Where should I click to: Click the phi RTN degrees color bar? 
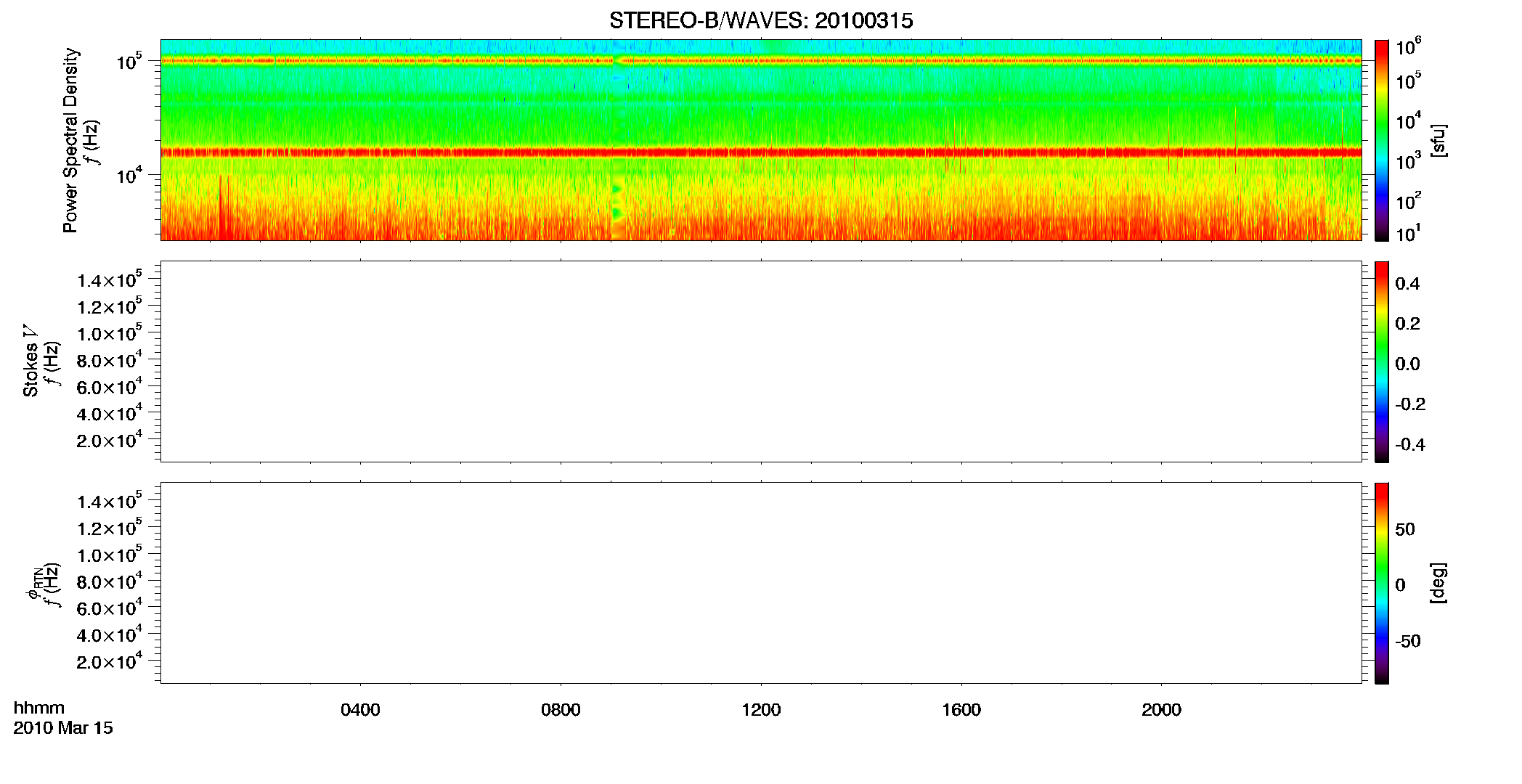(x=1381, y=583)
